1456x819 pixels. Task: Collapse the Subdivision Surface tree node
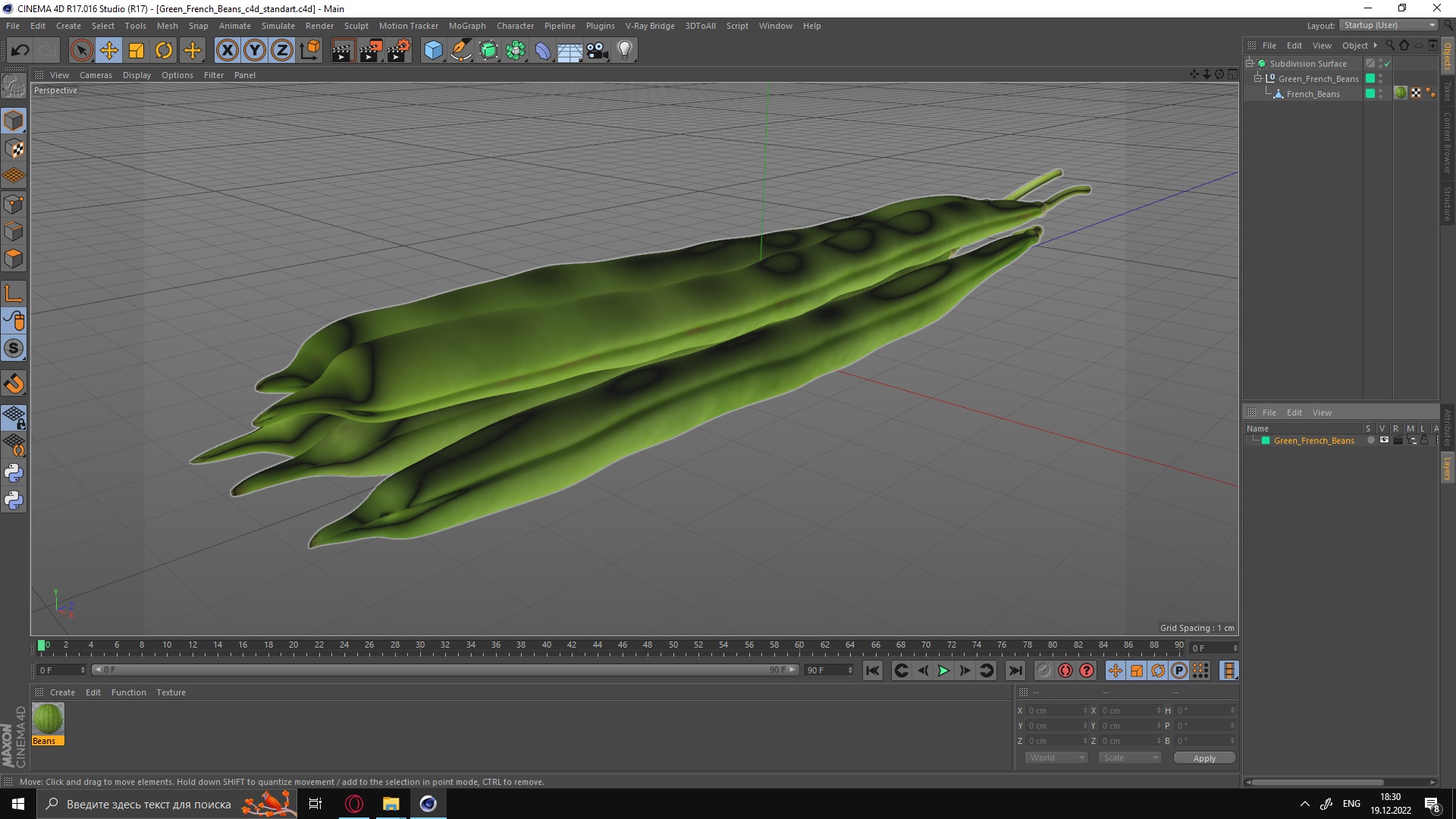point(1249,63)
